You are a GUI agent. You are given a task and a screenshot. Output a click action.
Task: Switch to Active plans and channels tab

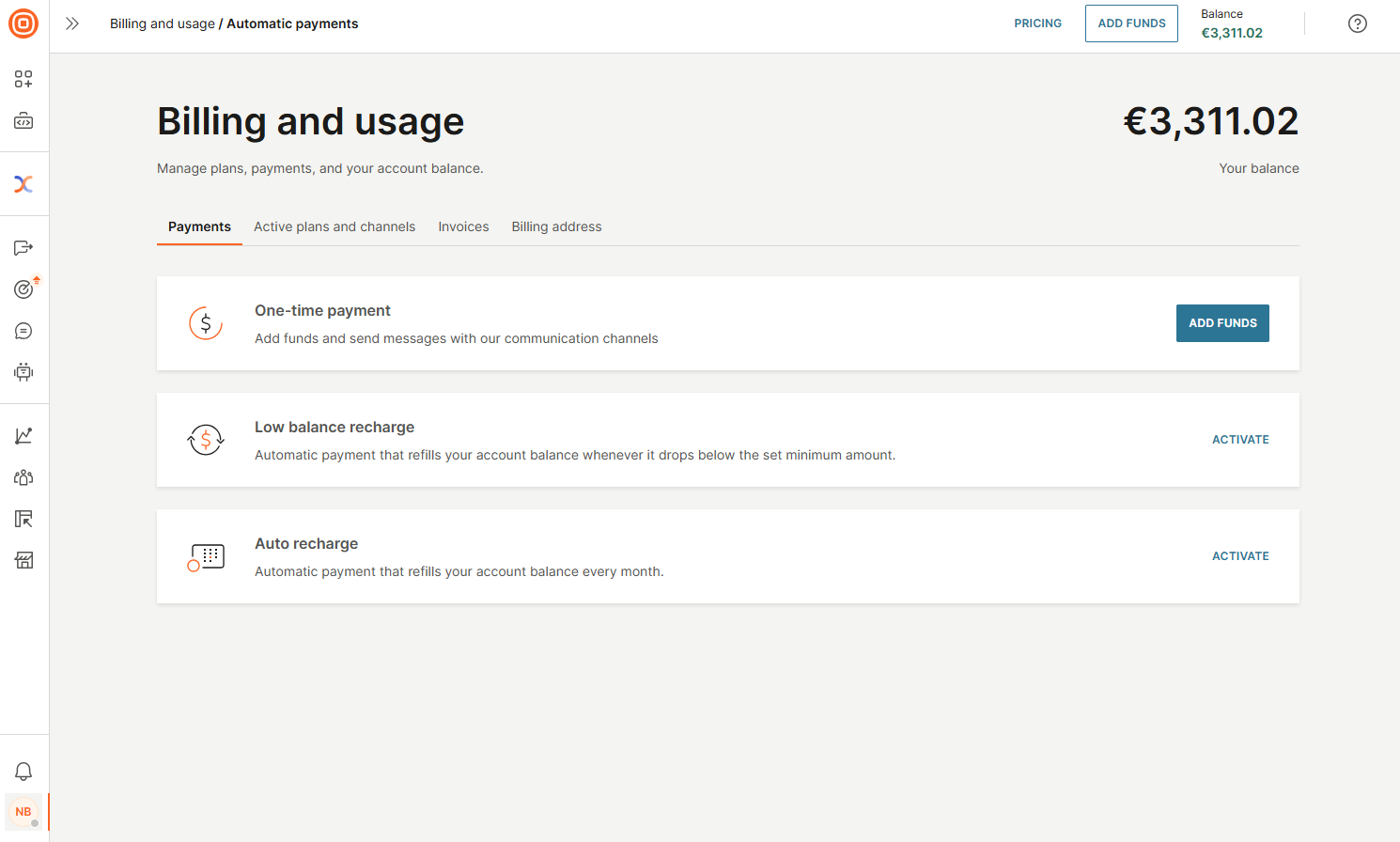[x=334, y=226]
